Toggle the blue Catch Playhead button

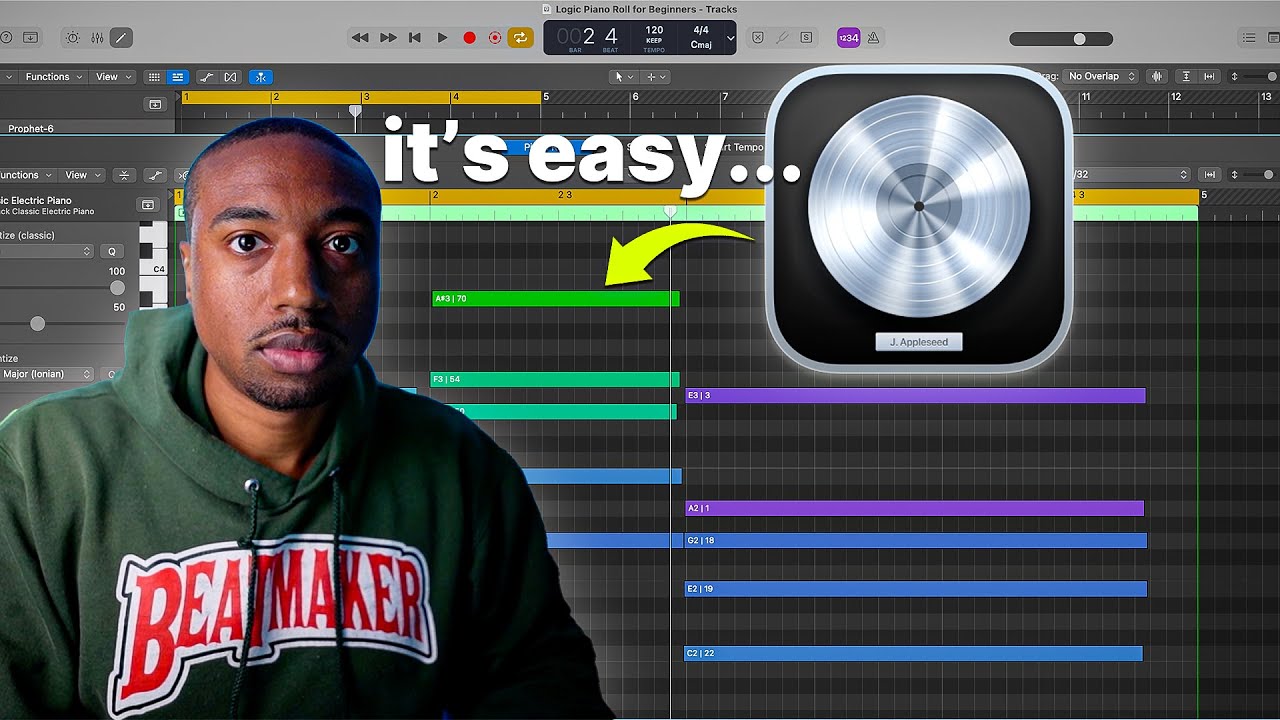[260, 77]
